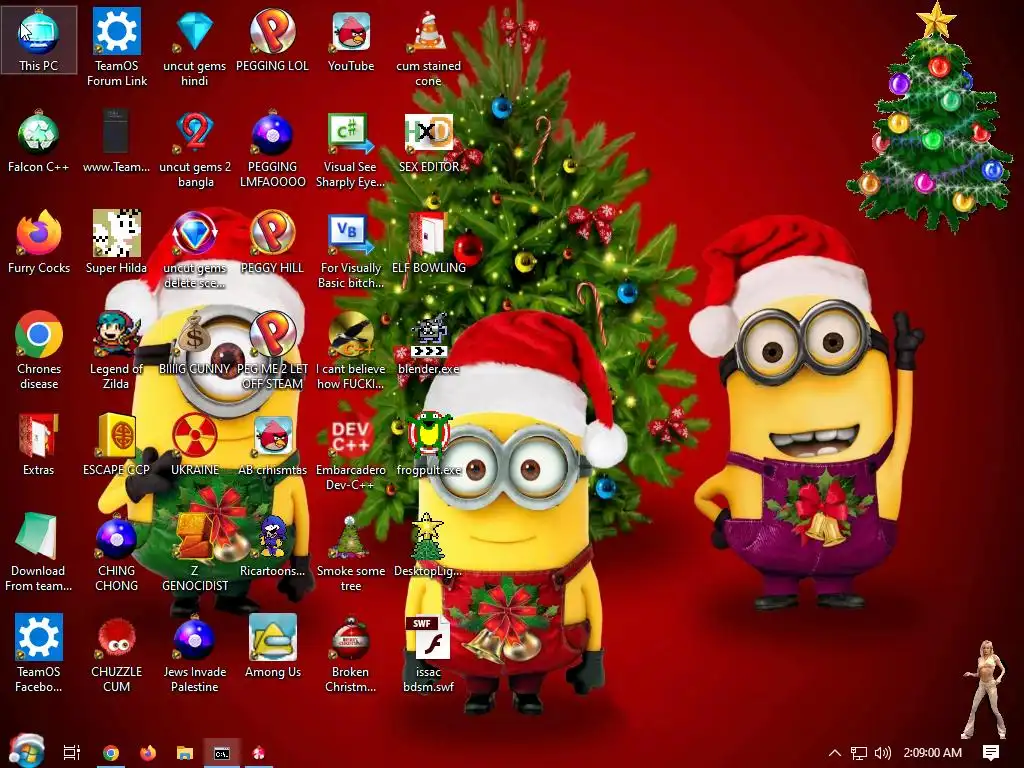Select the PEGGY HILL Peggle icon

coord(272,242)
